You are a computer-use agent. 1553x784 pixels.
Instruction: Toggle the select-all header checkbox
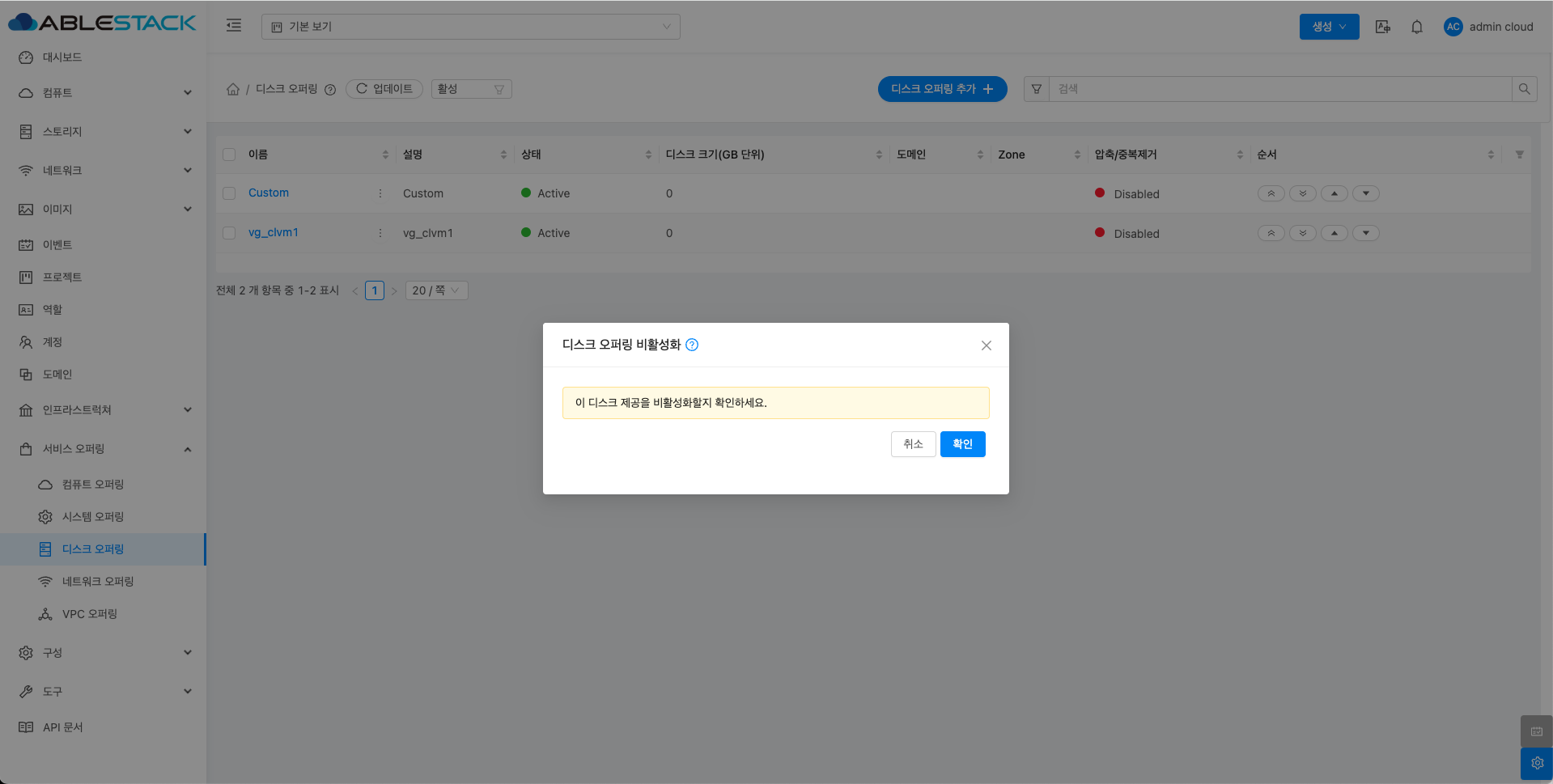229,155
